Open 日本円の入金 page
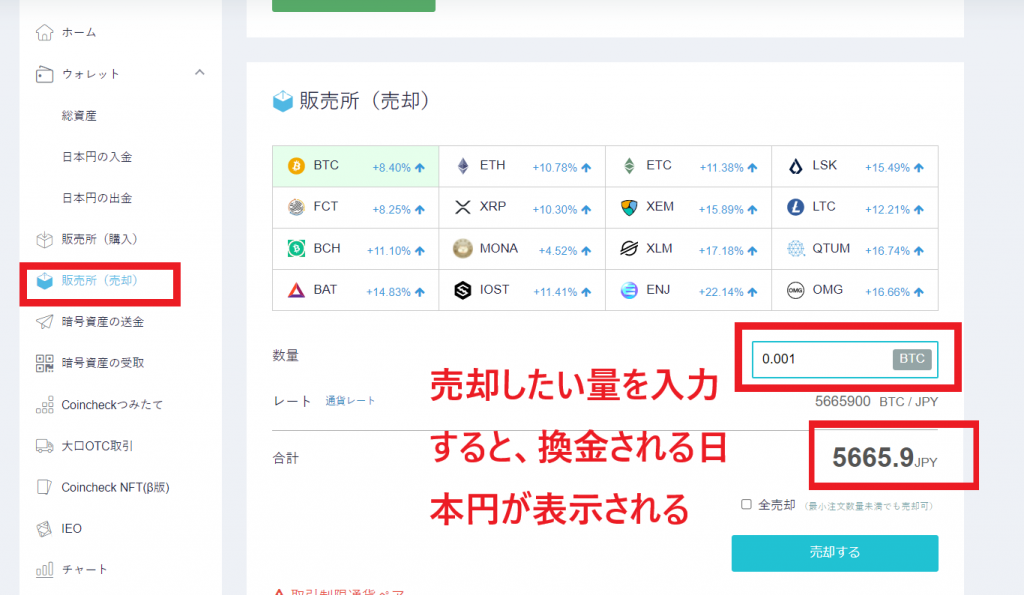Image resolution: width=1024 pixels, height=595 pixels. coord(97,157)
